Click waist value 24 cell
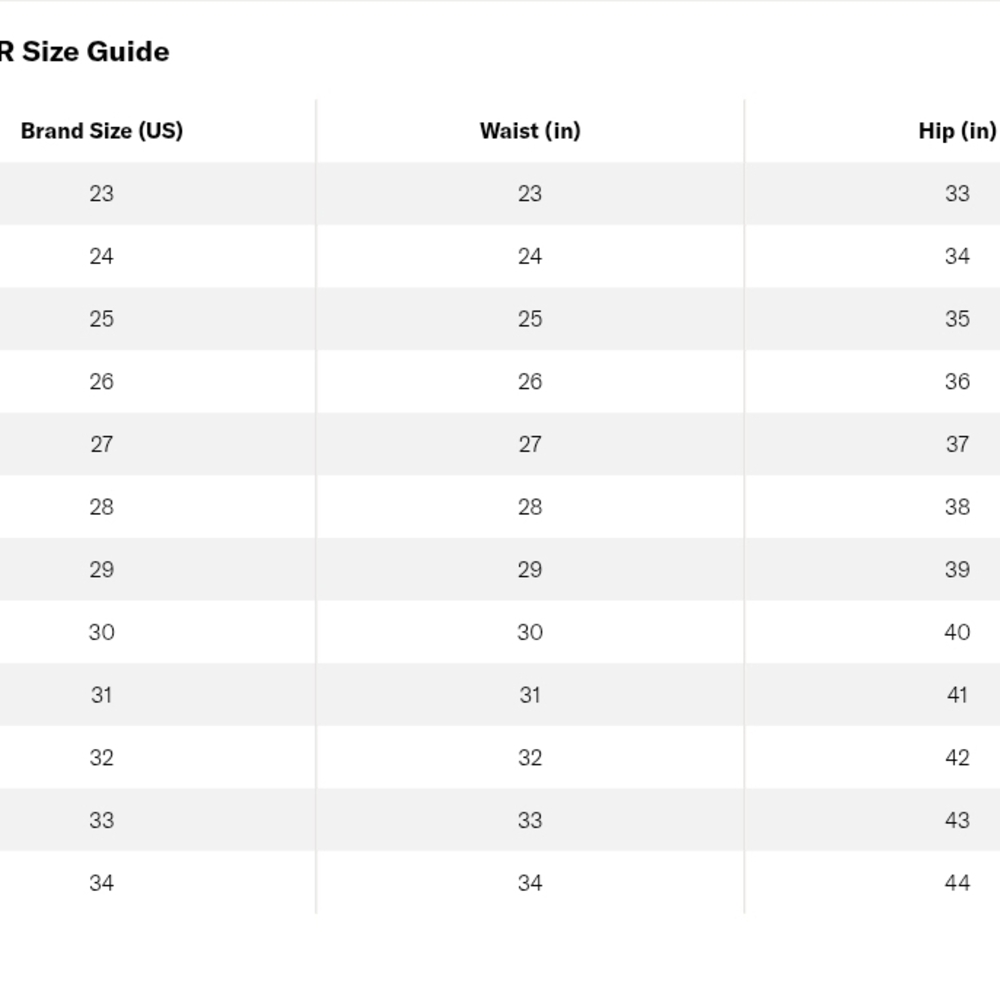The image size is (1000, 1000). click(x=530, y=256)
